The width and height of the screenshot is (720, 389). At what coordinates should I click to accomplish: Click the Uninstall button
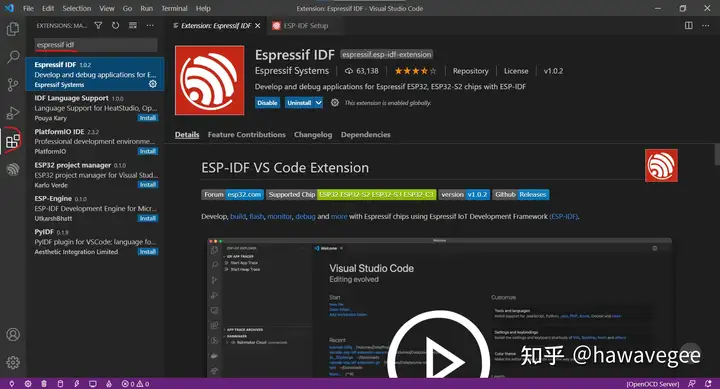coord(299,102)
